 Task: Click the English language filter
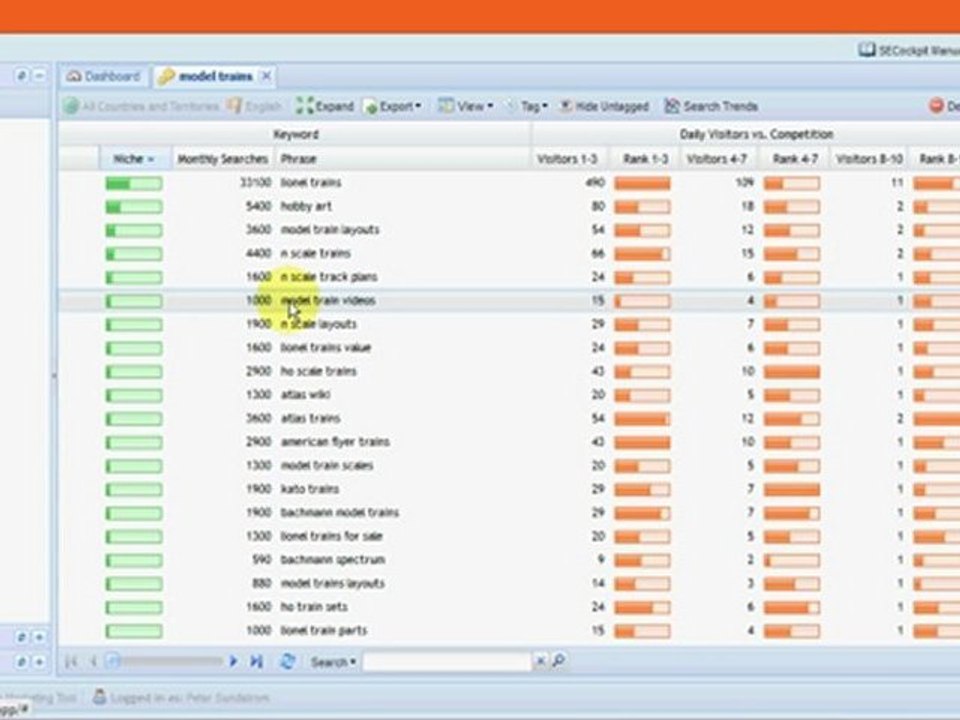pos(253,107)
